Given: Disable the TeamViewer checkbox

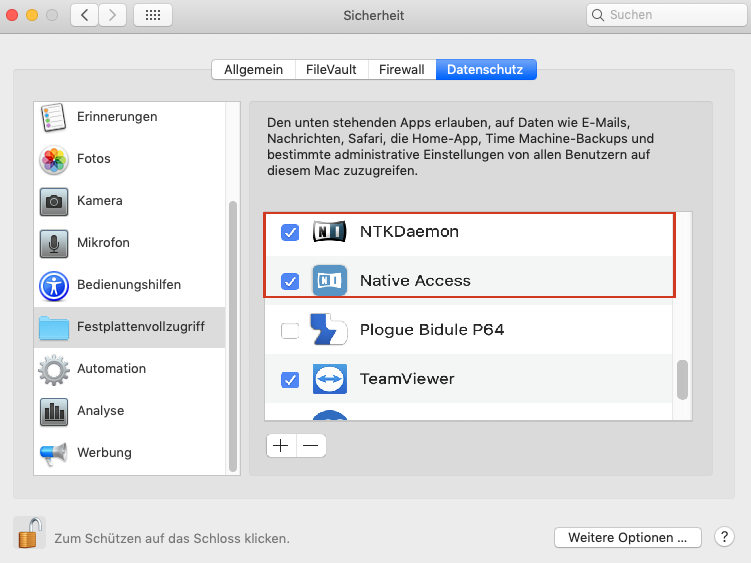Looking at the screenshot, I should point(290,380).
